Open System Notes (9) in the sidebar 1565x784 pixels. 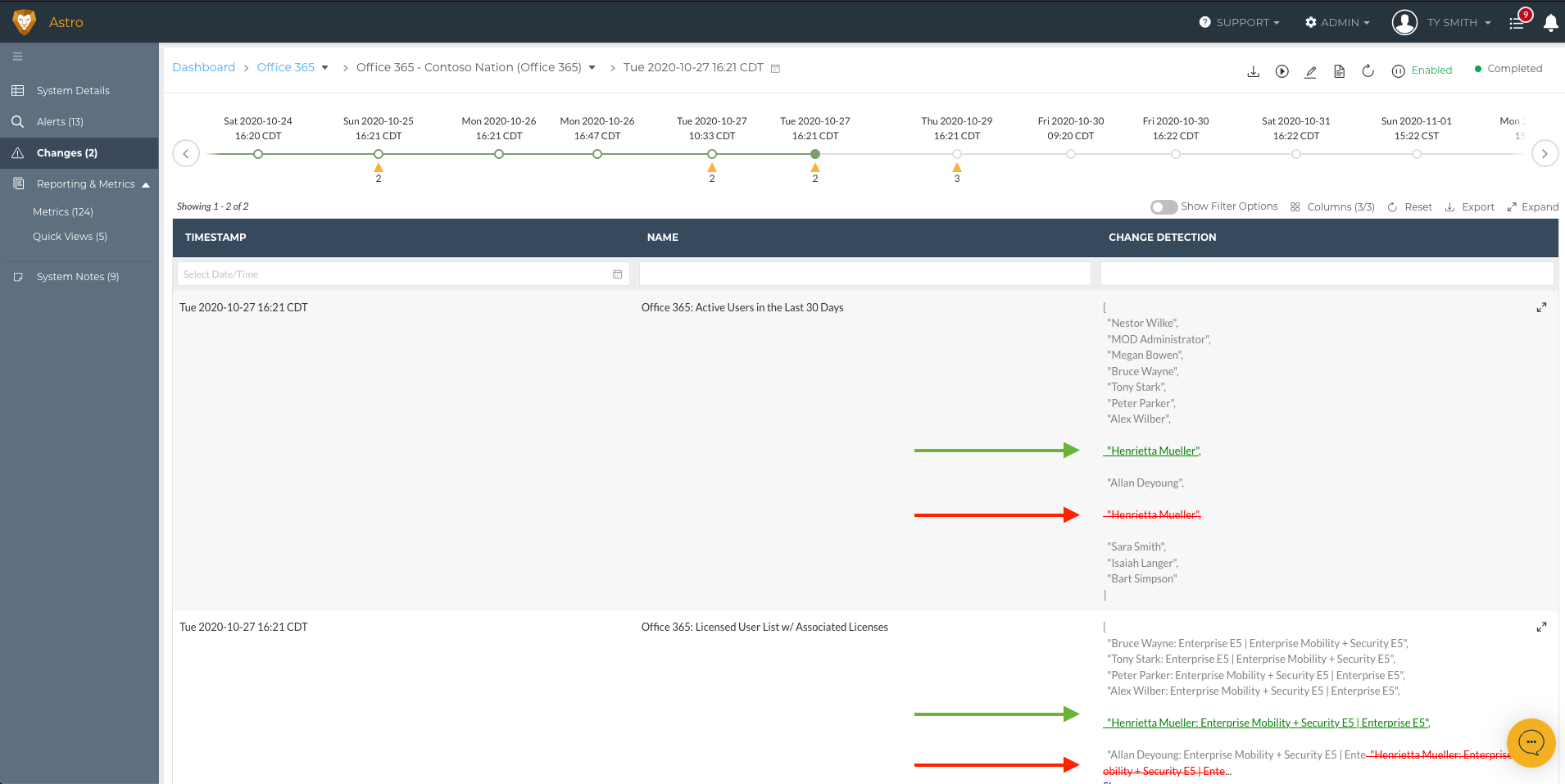79,276
